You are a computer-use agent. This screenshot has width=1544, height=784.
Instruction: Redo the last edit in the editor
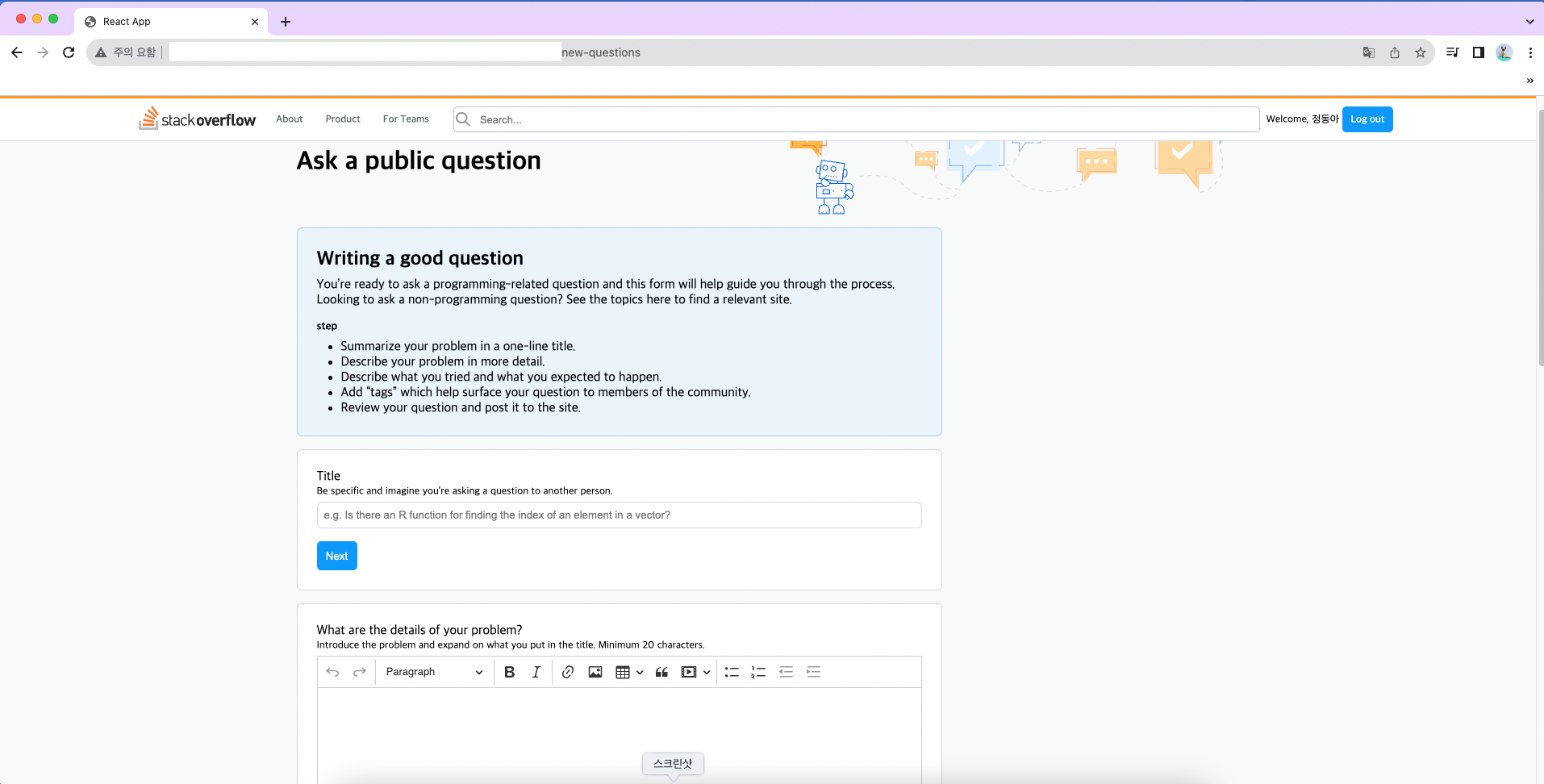[360, 671]
